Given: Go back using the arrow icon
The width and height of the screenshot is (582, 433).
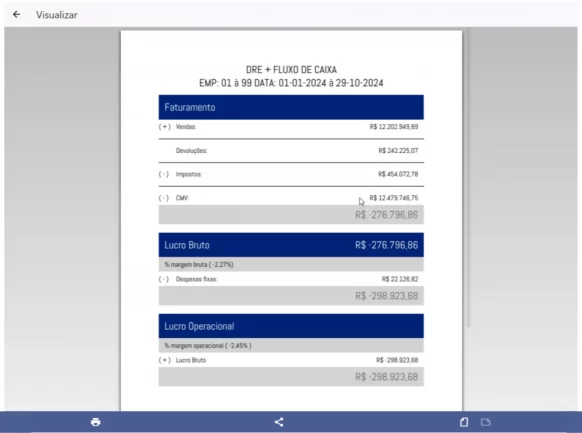Looking at the screenshot, I should [16, 14].
